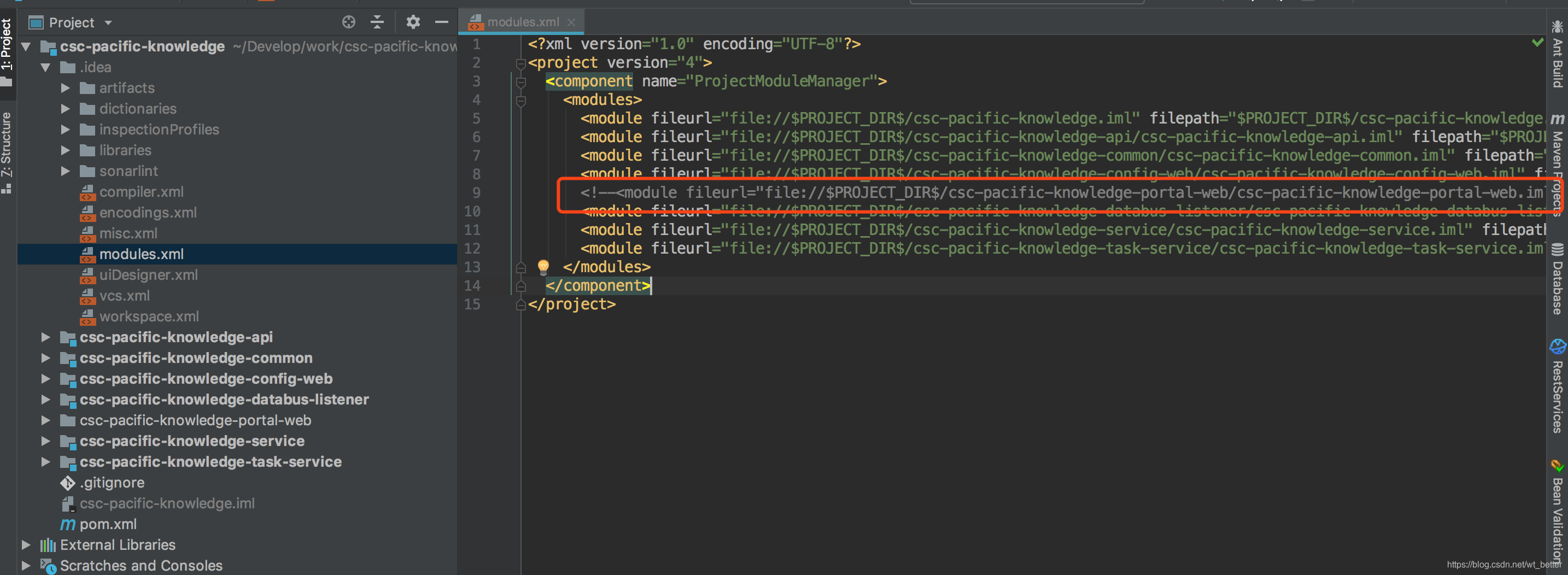Image resolution: width=1568 pixels, height=575 pixels.
Task: Expand the dictionaries folder
Action: 65,108
